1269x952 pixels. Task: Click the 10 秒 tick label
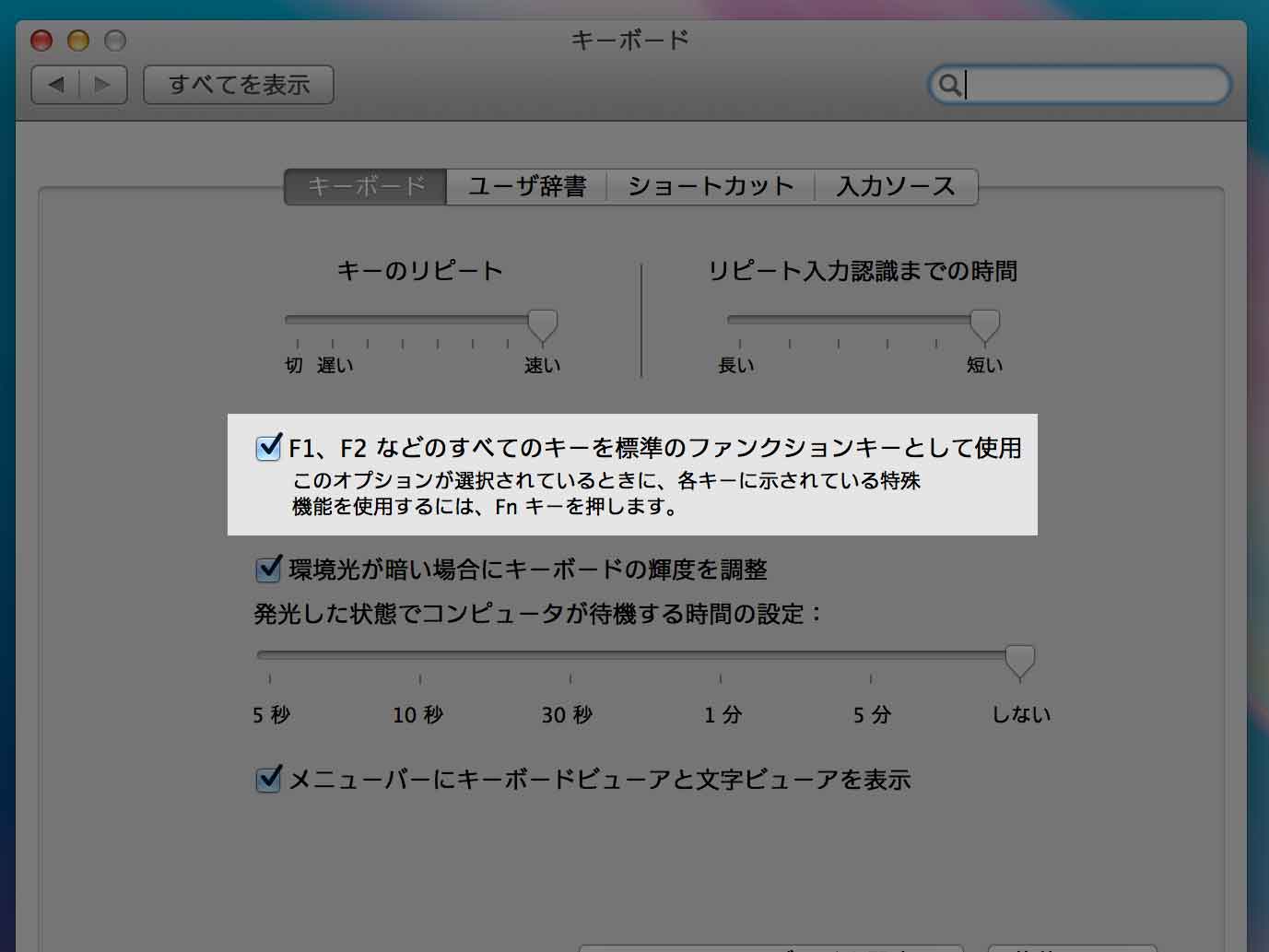click(418, 715)
